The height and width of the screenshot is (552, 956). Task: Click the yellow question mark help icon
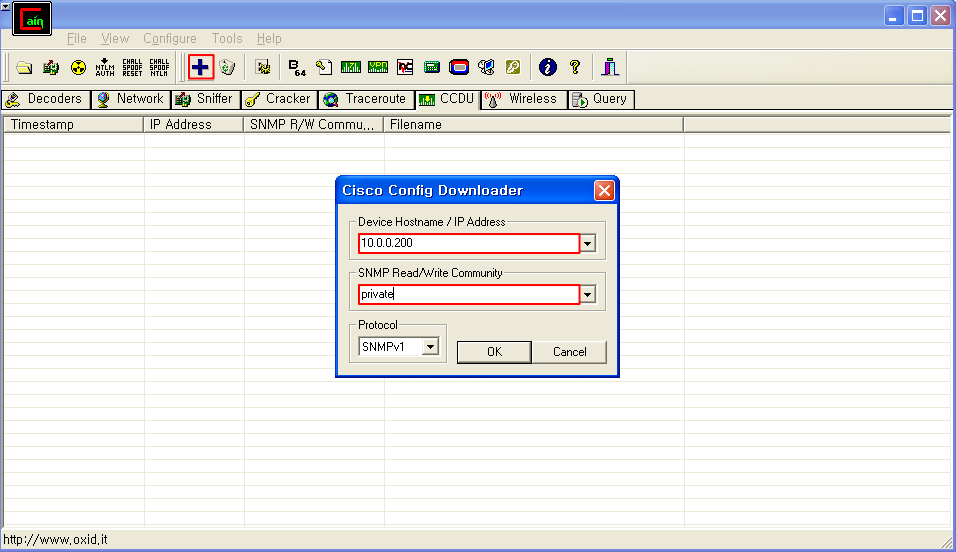coord(574,67)
